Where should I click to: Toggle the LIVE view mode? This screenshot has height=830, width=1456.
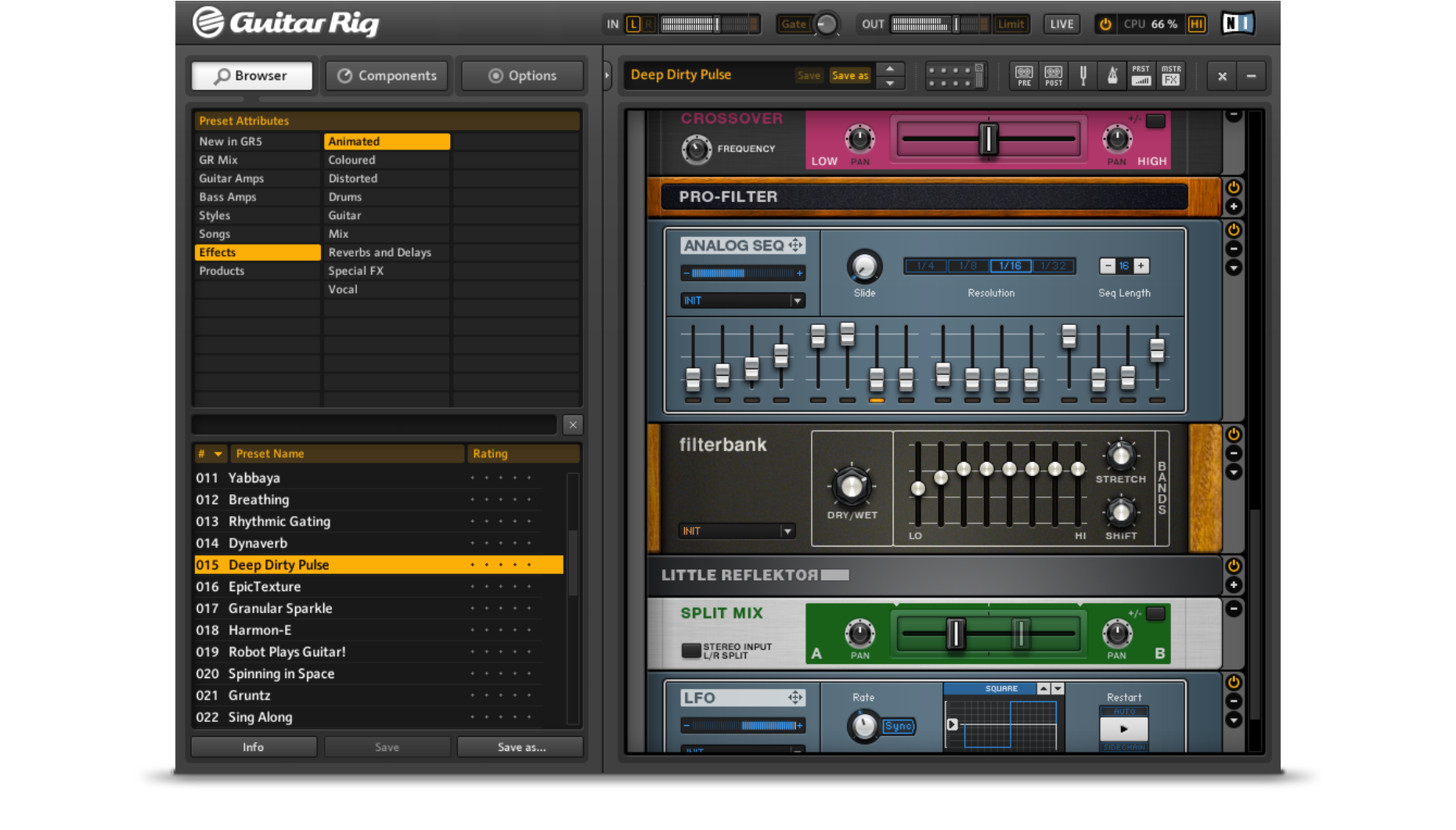[1061, 23]
